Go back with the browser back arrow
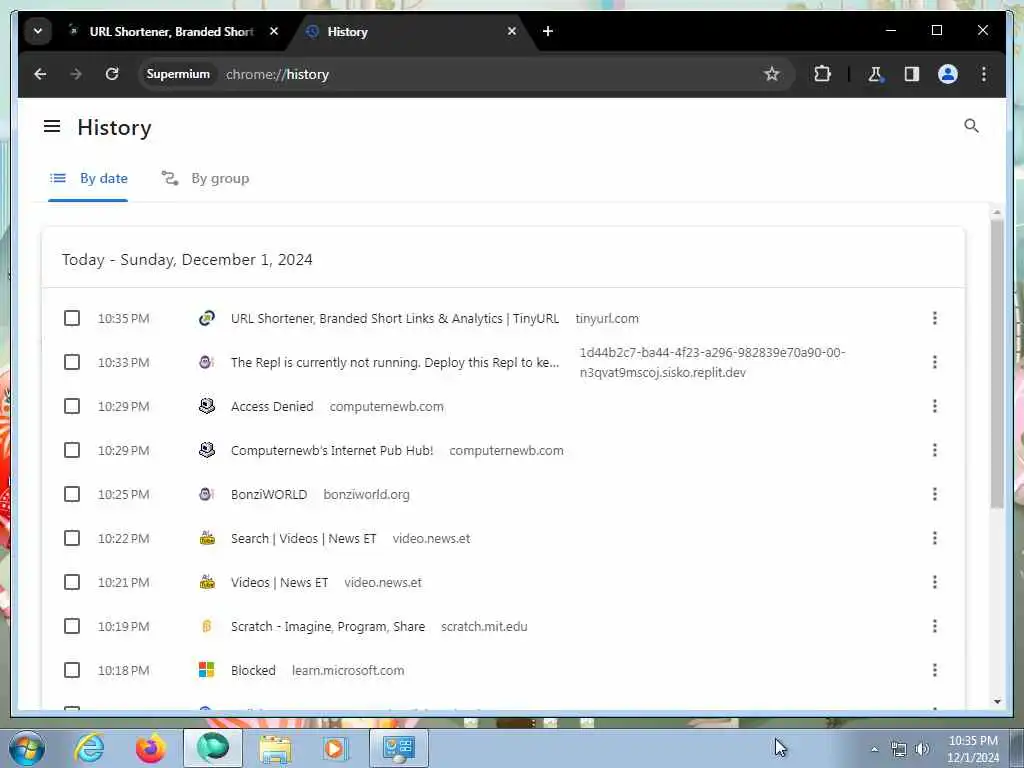This screenshot has height=768, width=1024. click(x=40, y=74)
